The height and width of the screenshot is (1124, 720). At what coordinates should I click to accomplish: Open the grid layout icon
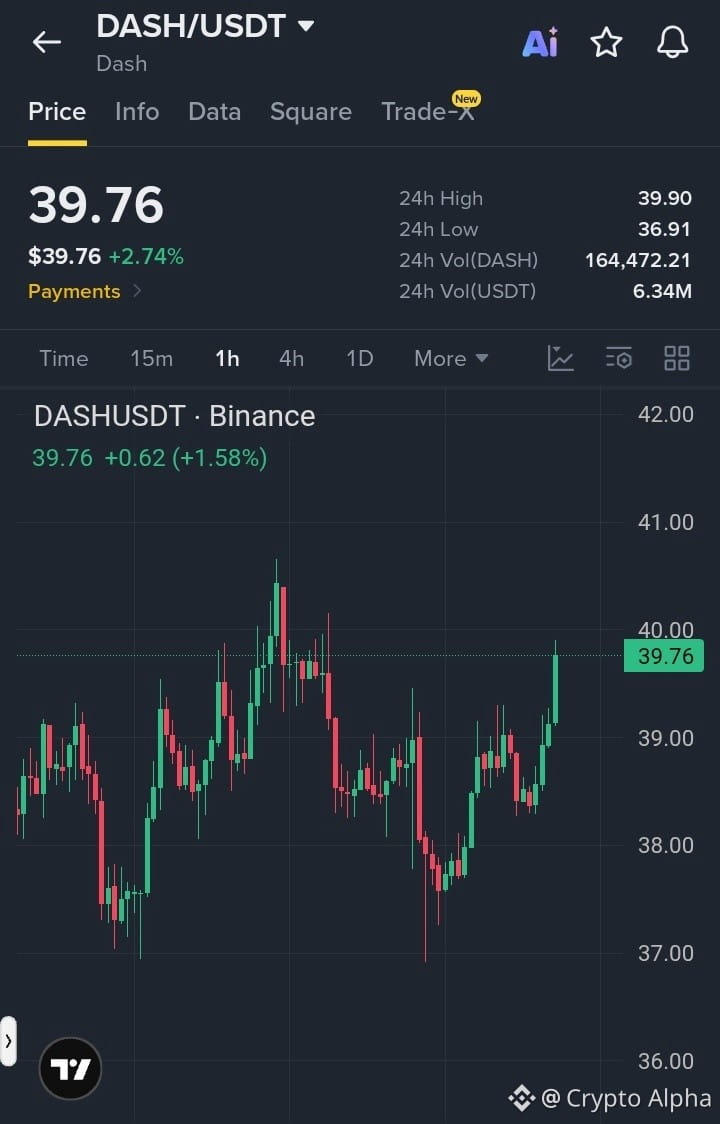(676, 358)
